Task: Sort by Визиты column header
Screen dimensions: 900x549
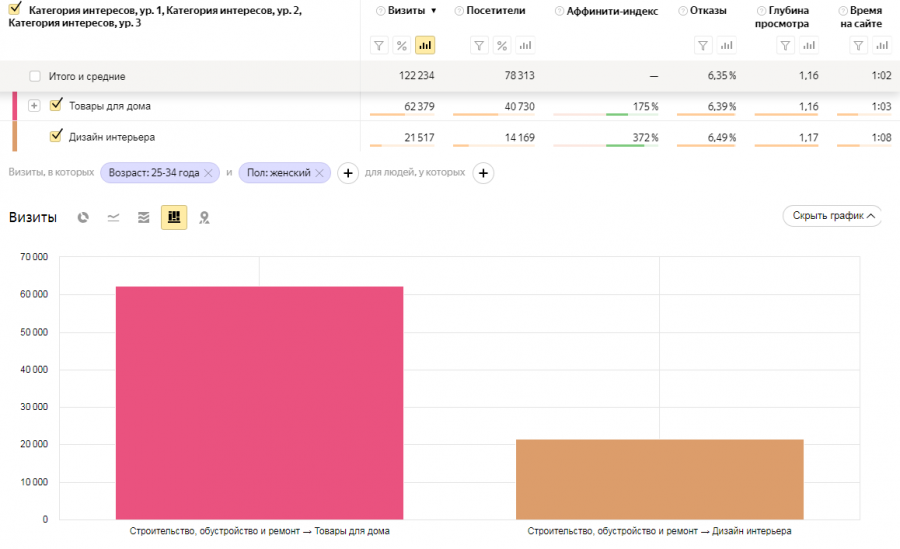Action: click(x=411, y=11)
